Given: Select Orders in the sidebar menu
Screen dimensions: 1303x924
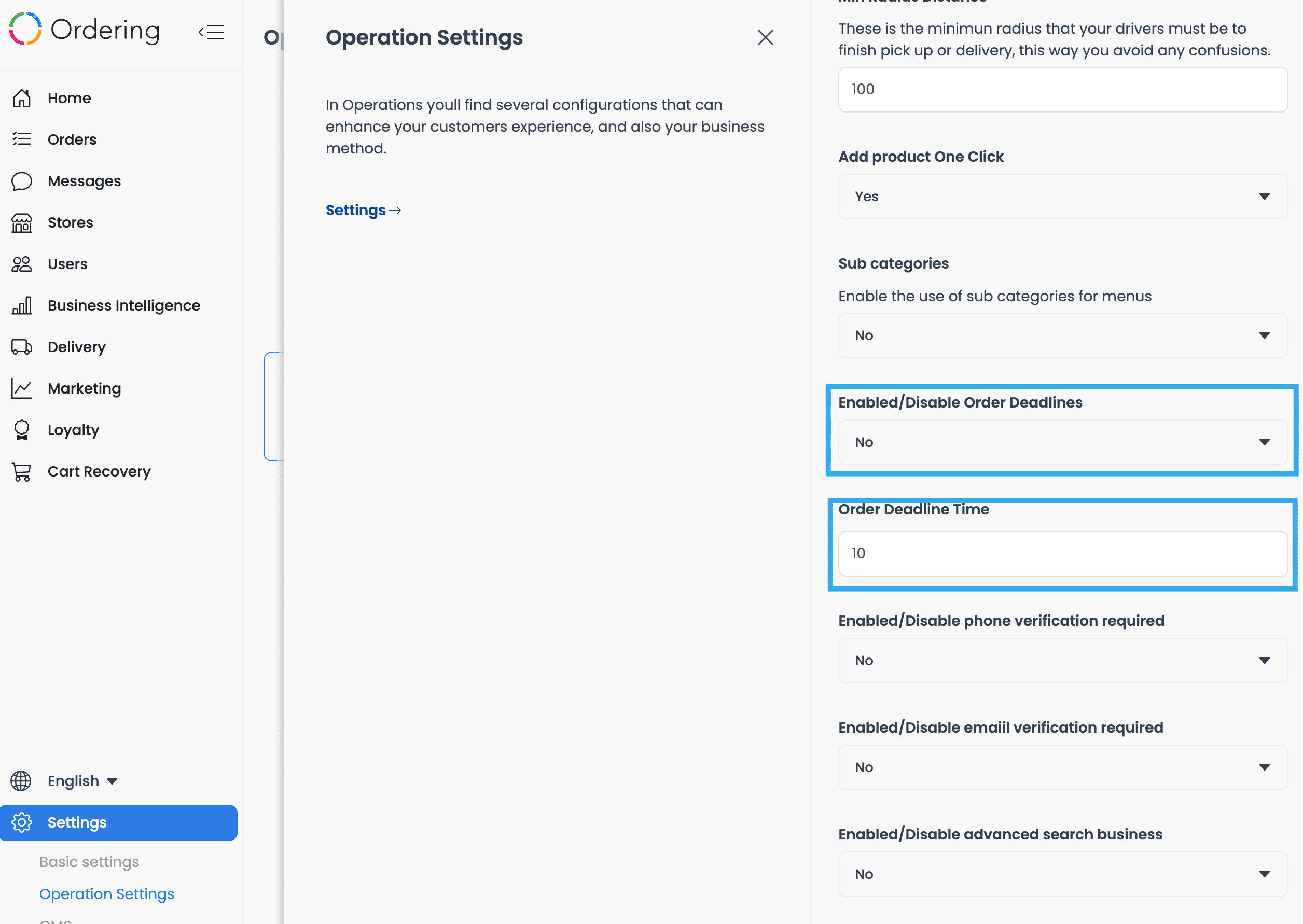Looking at the screenshot, I should (x=72, y=139).
